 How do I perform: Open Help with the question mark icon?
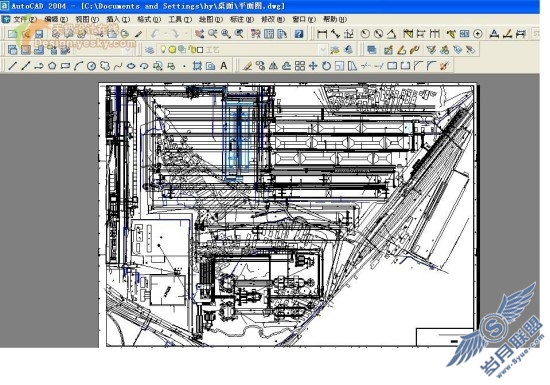pos(299,34)
